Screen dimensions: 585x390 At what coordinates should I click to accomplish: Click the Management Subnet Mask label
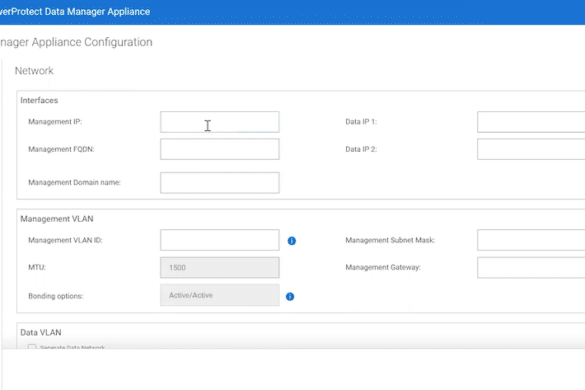[x=390, y=240]
